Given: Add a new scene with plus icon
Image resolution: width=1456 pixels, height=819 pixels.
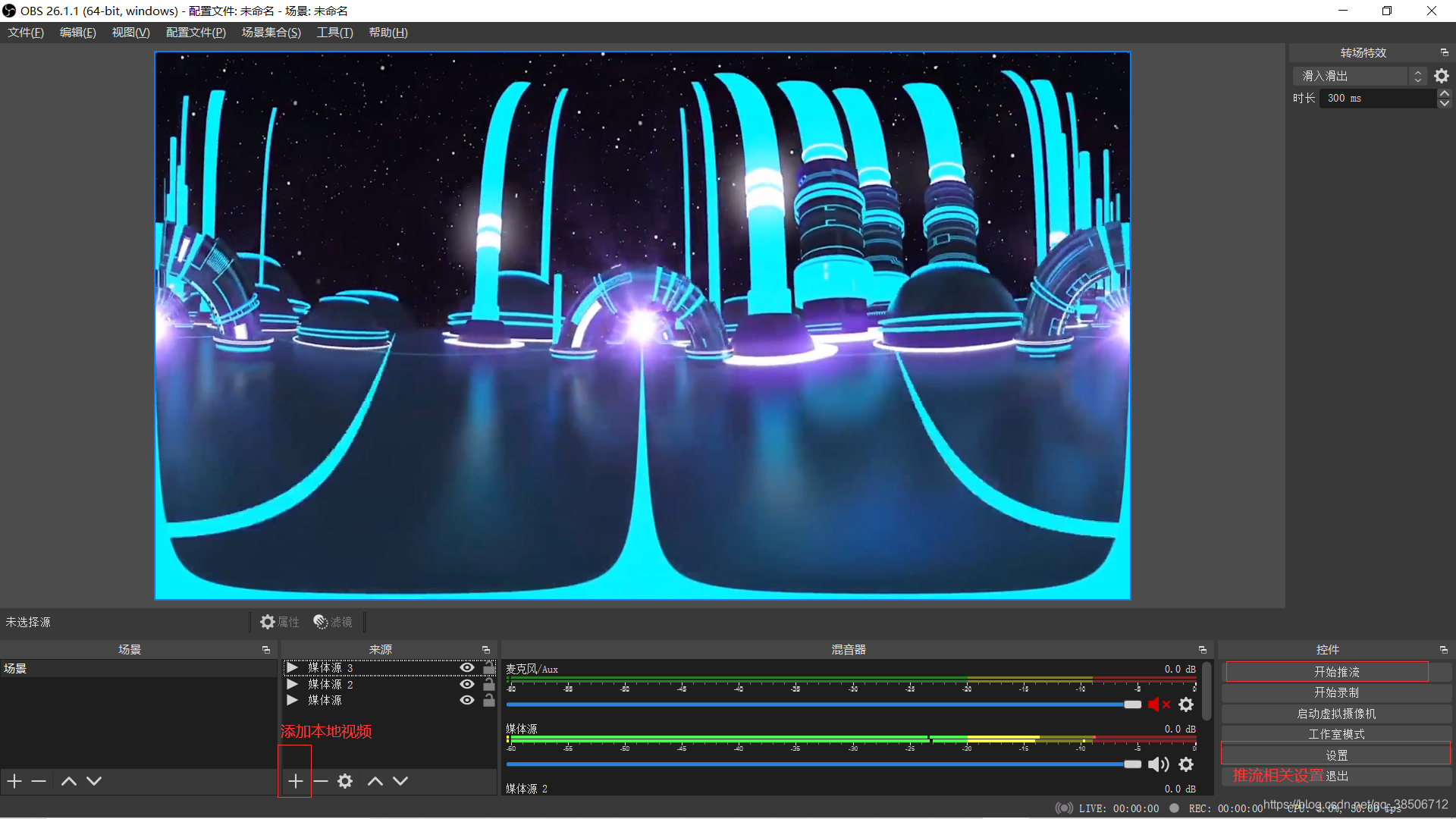Looking at the screenshot, I should pyautogui.click(x=14, y=781).
